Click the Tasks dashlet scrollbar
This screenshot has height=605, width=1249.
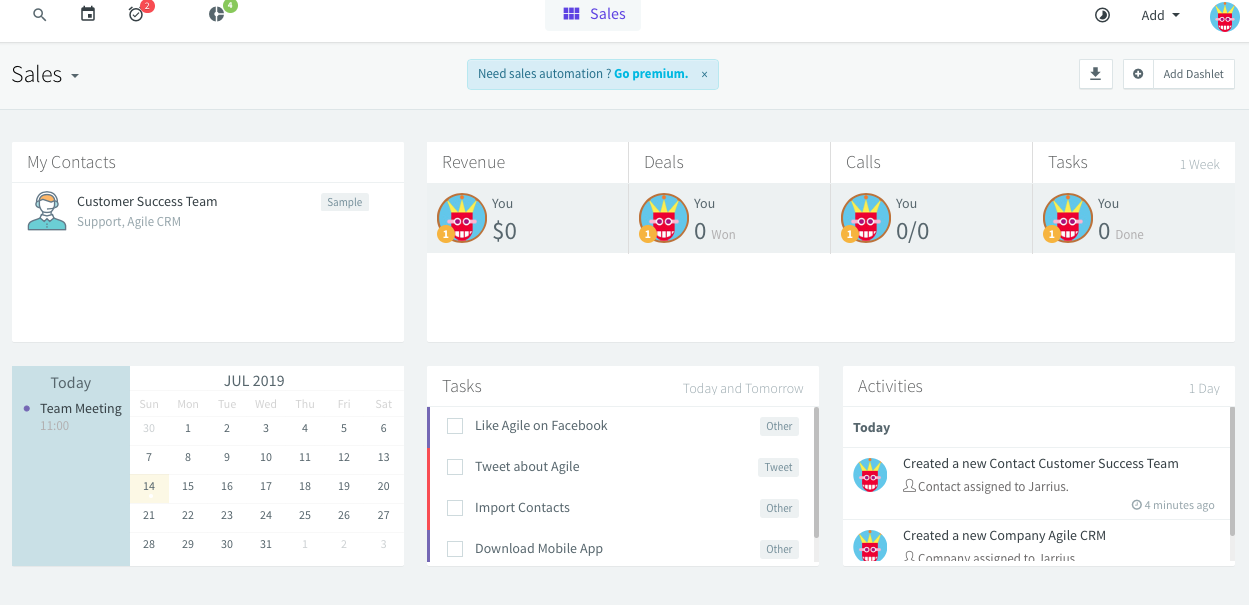[x=816, y=472]
